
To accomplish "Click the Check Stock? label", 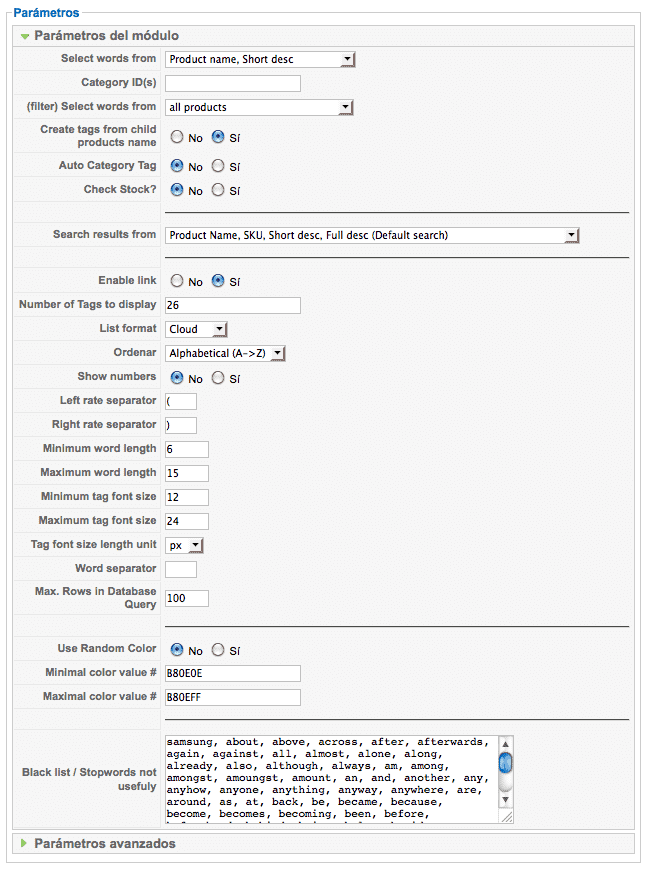I will point(120,189).
